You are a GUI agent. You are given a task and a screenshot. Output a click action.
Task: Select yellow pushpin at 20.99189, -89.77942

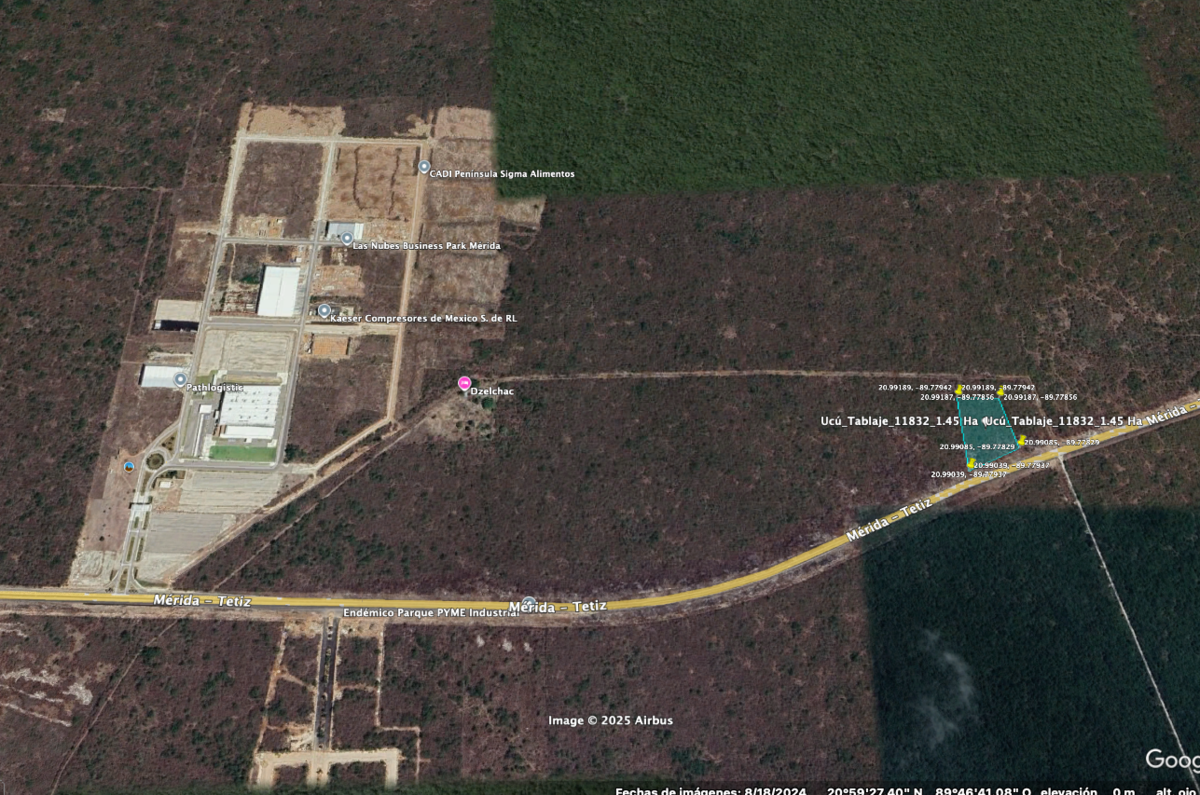coord(958,390)
